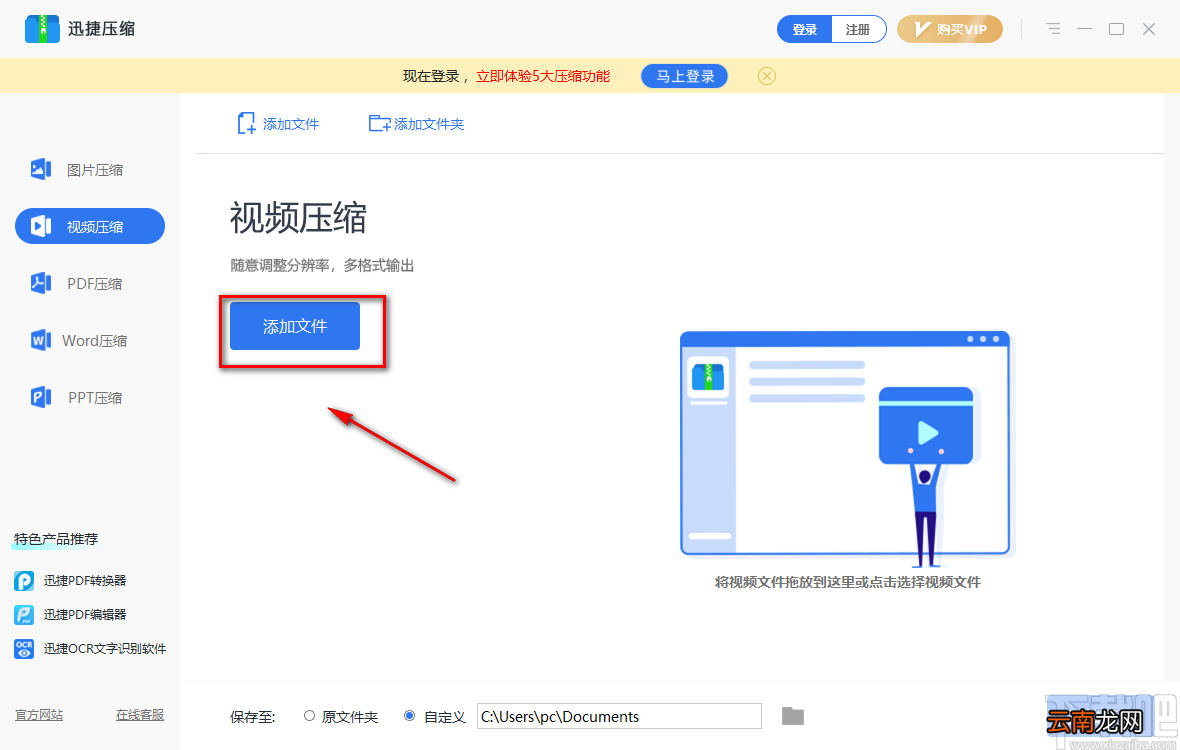This screenshot has height=750, width=1180.
Task: Click the 登录 button
Action: (804, 29)
